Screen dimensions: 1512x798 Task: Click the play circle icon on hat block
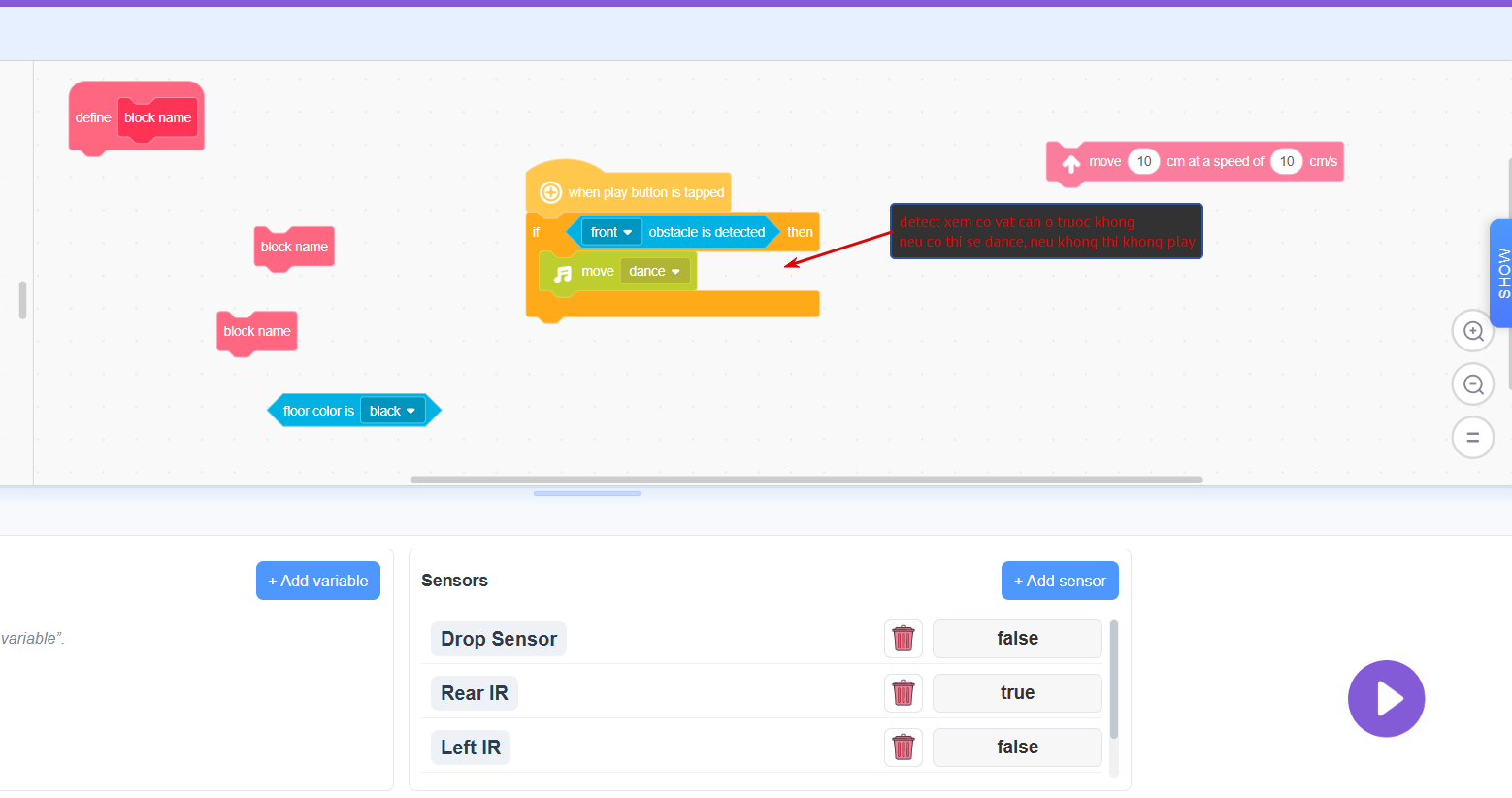(x=550, y=192)
